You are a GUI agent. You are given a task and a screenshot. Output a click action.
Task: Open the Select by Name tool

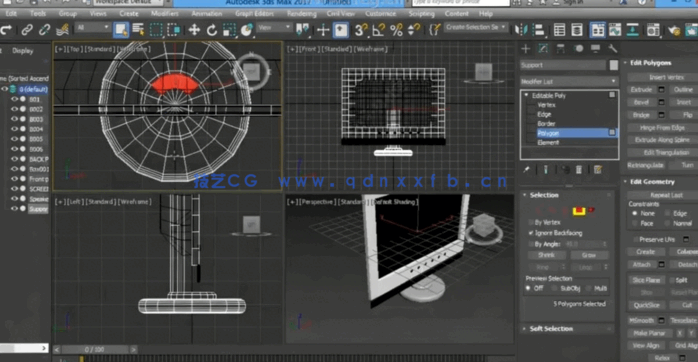click(138, 30)
